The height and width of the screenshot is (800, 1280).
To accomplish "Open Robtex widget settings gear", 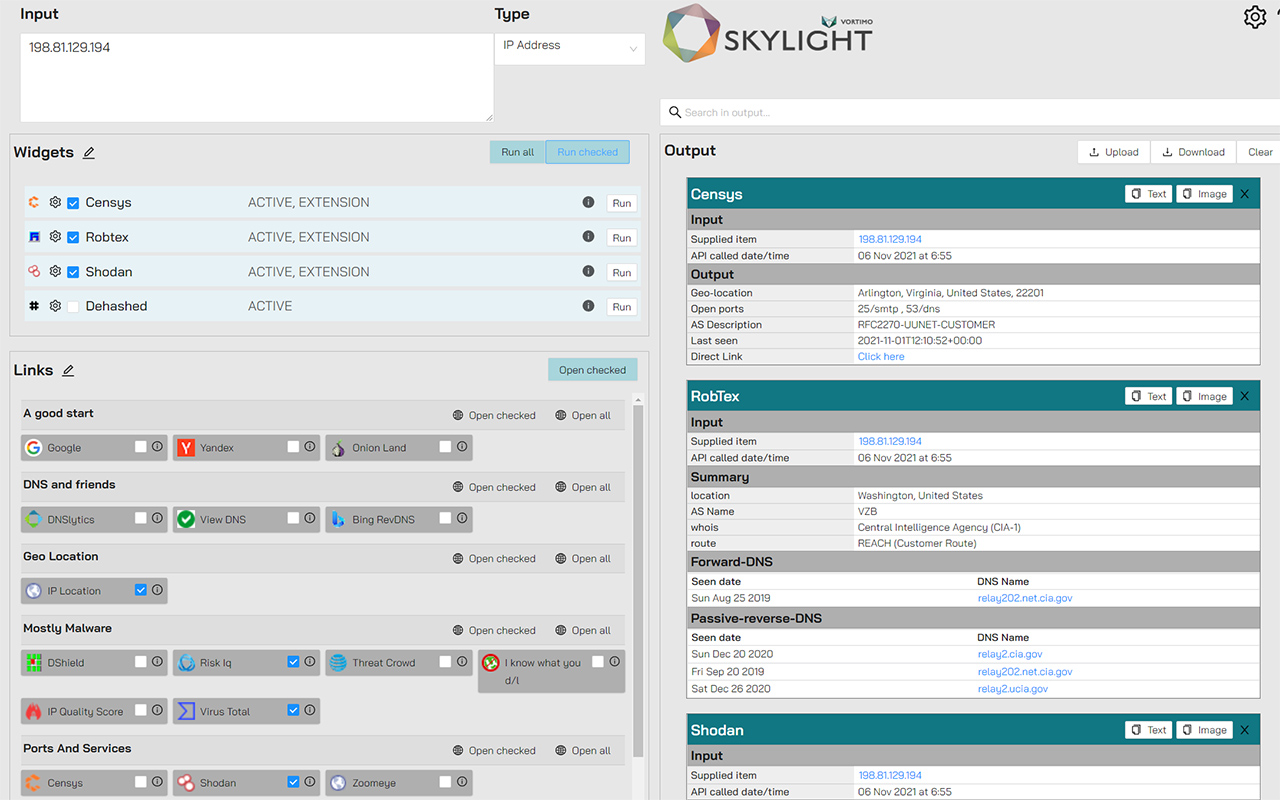I will click(55, 237).
